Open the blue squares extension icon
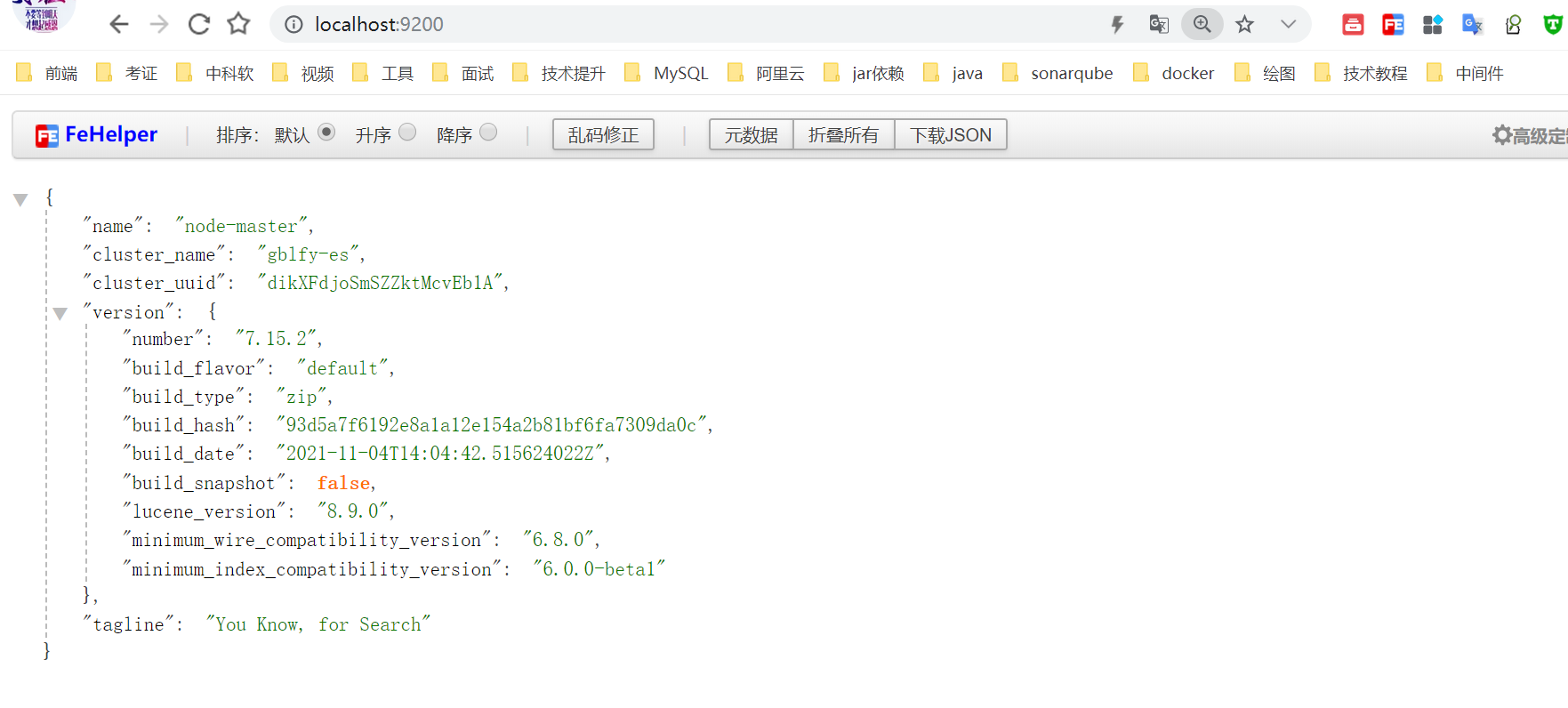Image resolution: width=1568 pixels, height=708 pixels. tap(1433, 25)
